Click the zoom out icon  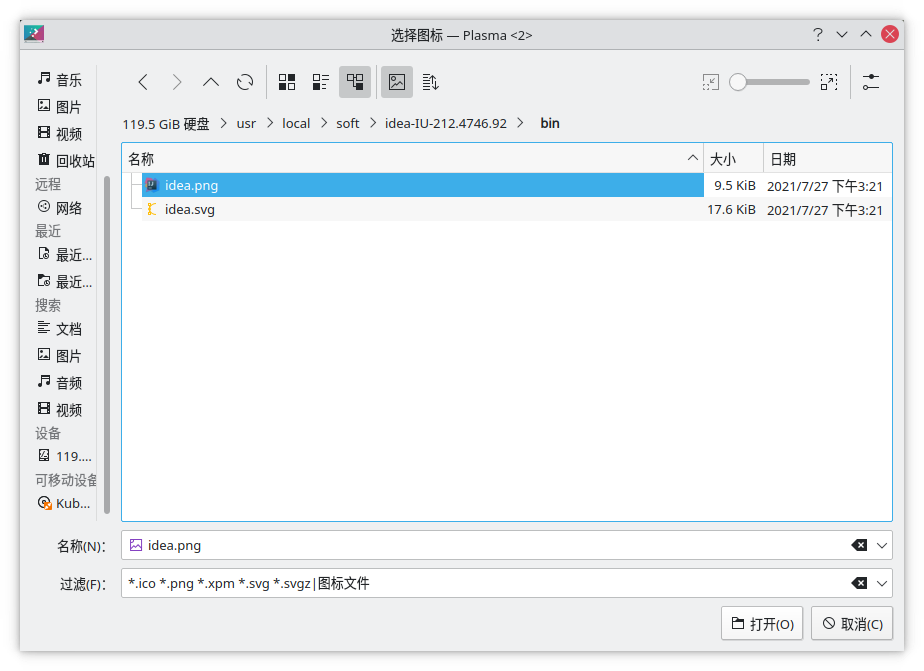coord(711,82)
